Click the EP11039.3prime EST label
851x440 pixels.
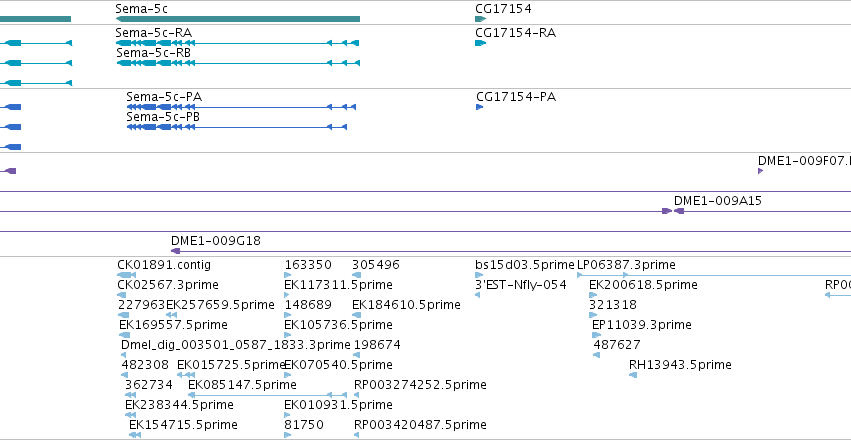pos(642,324)
